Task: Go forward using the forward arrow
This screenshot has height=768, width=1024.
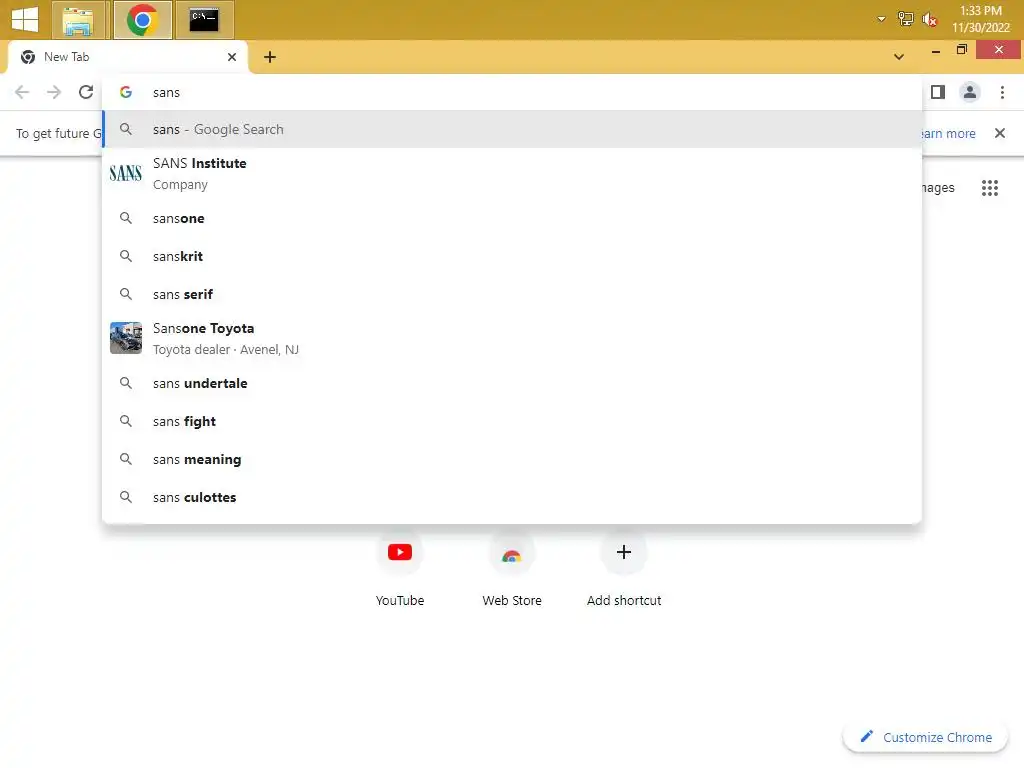Action: pyautogui.click(x=54, y=92)
